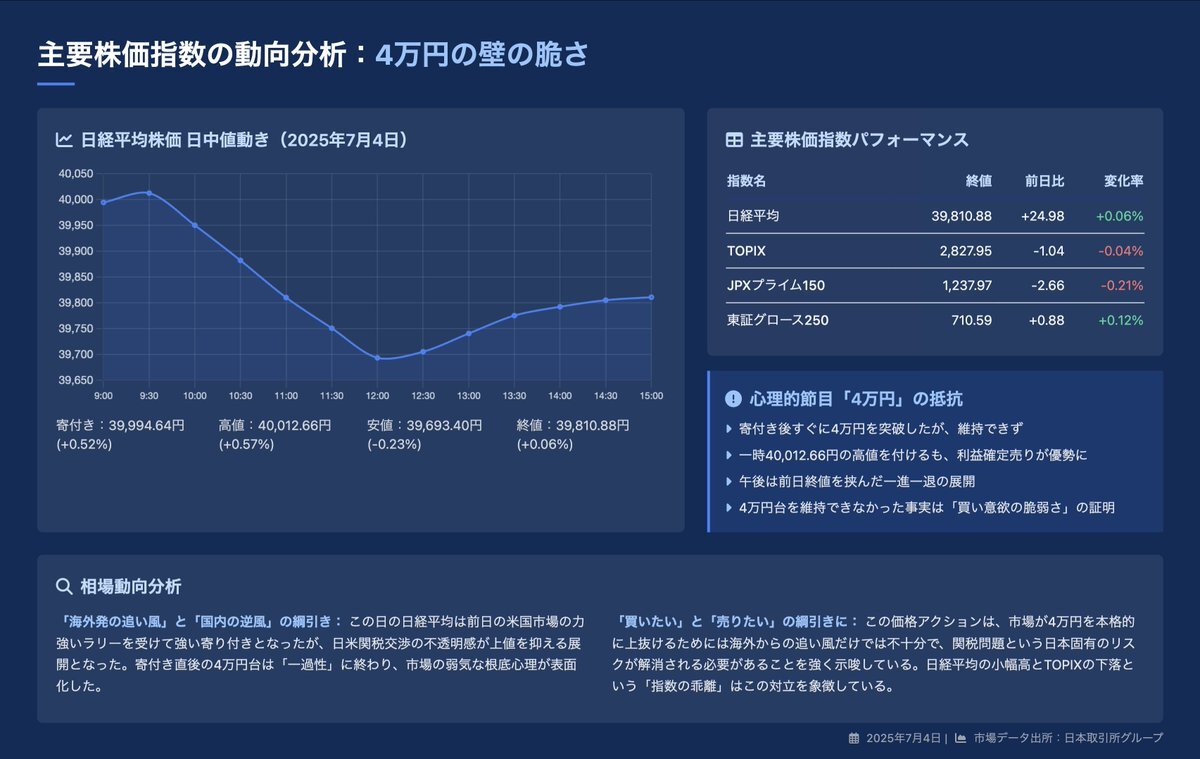Select the 日経平均 row name

coord(753,216)
